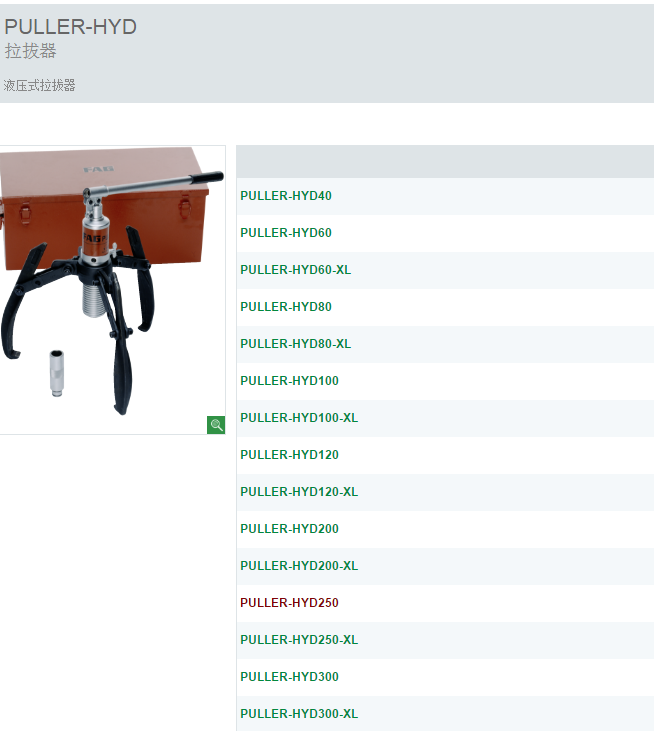This screenshot has width=654, height=731.
Task: Open the PULLER-HYD100 product link
Action: point(289,381)
